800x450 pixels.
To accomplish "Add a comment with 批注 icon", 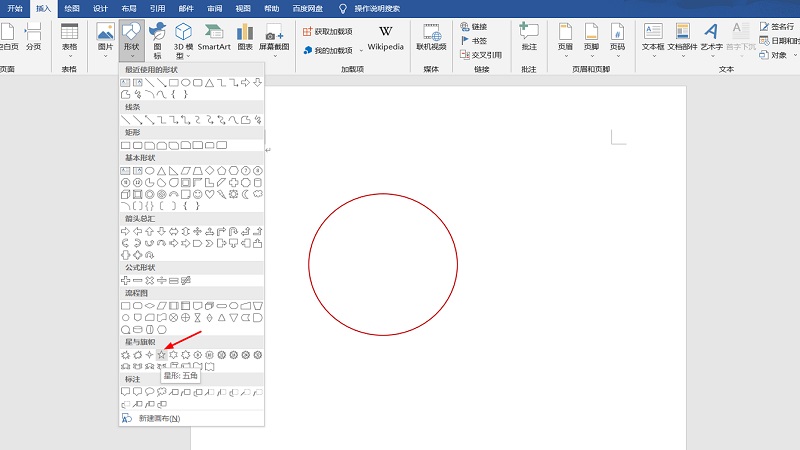I will click(x=529, y=36).
